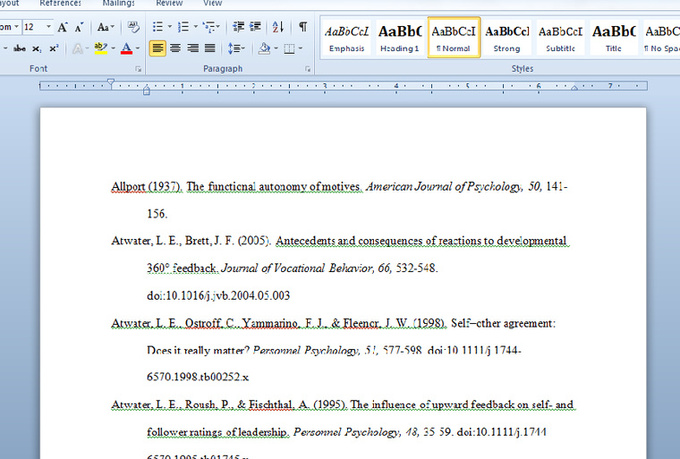Image resolution: width=680 pixels, height=459 pixels.
Task: Click the text 'Allport (1937).'
Action: (x=147, y=187)
